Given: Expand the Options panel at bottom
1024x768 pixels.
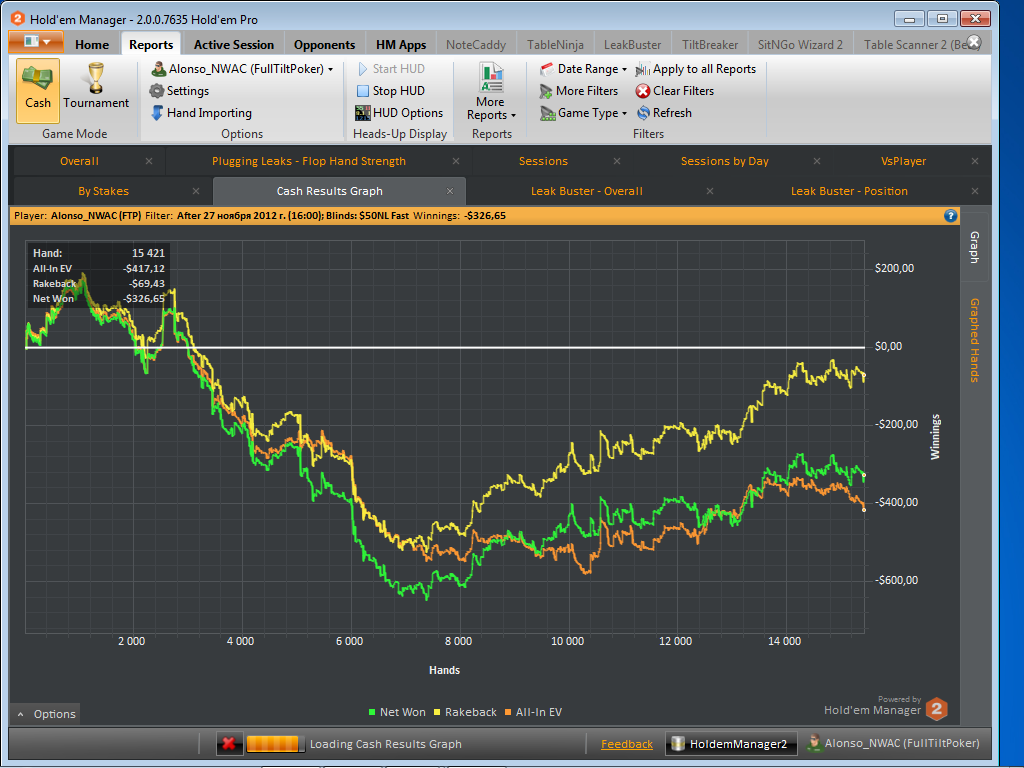Looking at the screenshot, I should coord(45,714).
